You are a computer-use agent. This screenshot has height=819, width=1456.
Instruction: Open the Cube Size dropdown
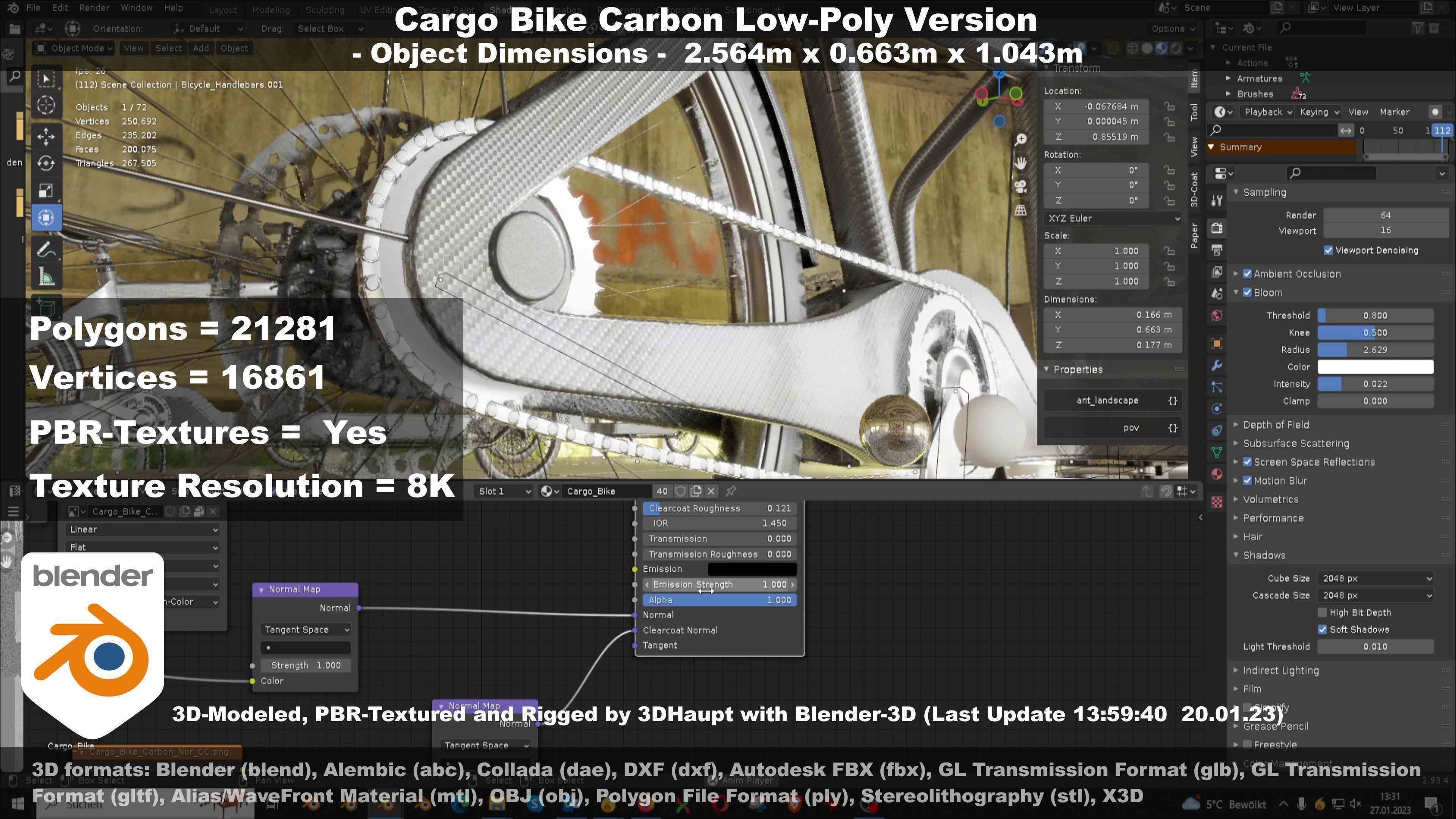[x=1375, y=578]
